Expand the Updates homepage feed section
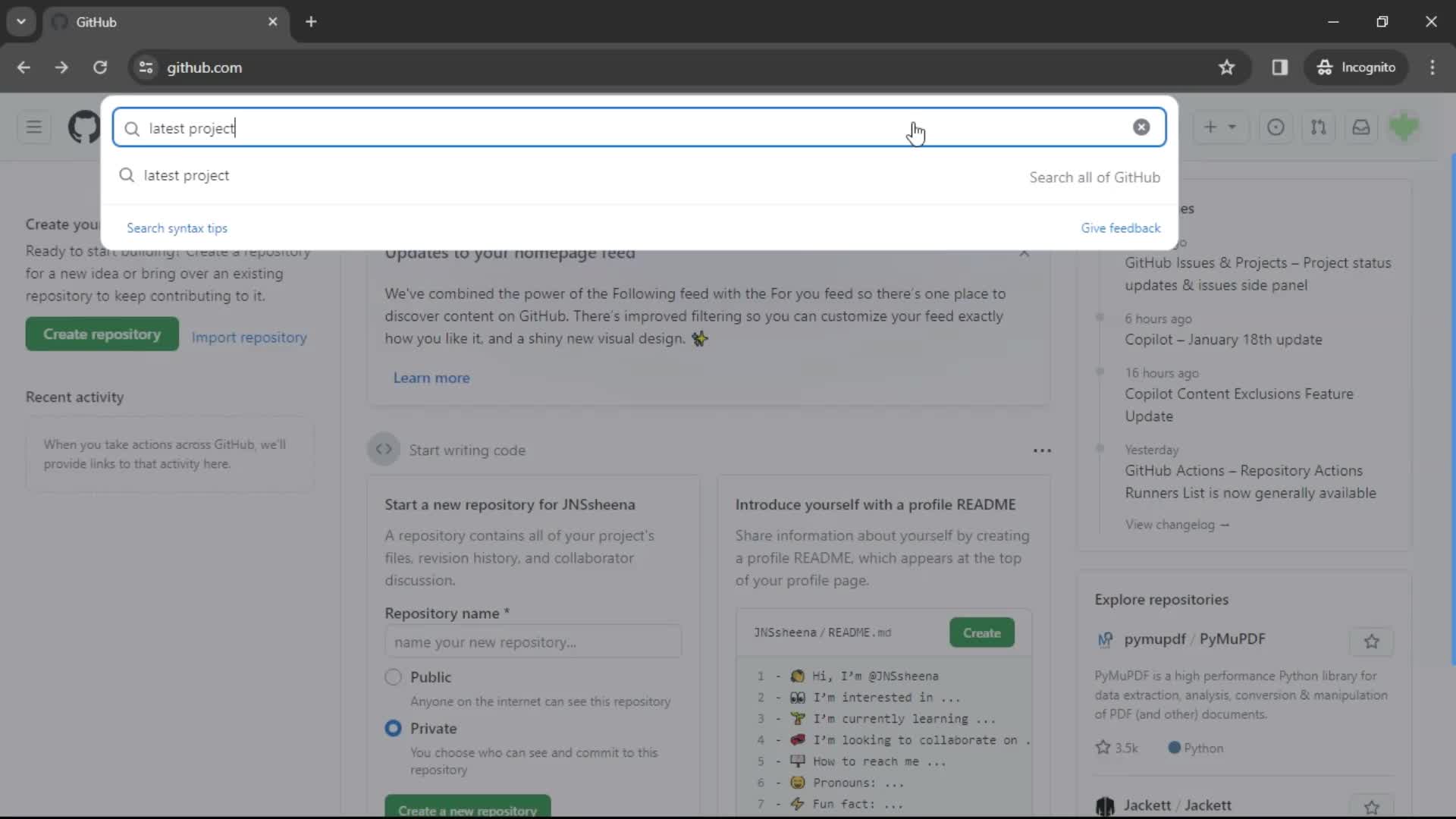Screen dimensions: 1456x819 (x=1024, y=253)
